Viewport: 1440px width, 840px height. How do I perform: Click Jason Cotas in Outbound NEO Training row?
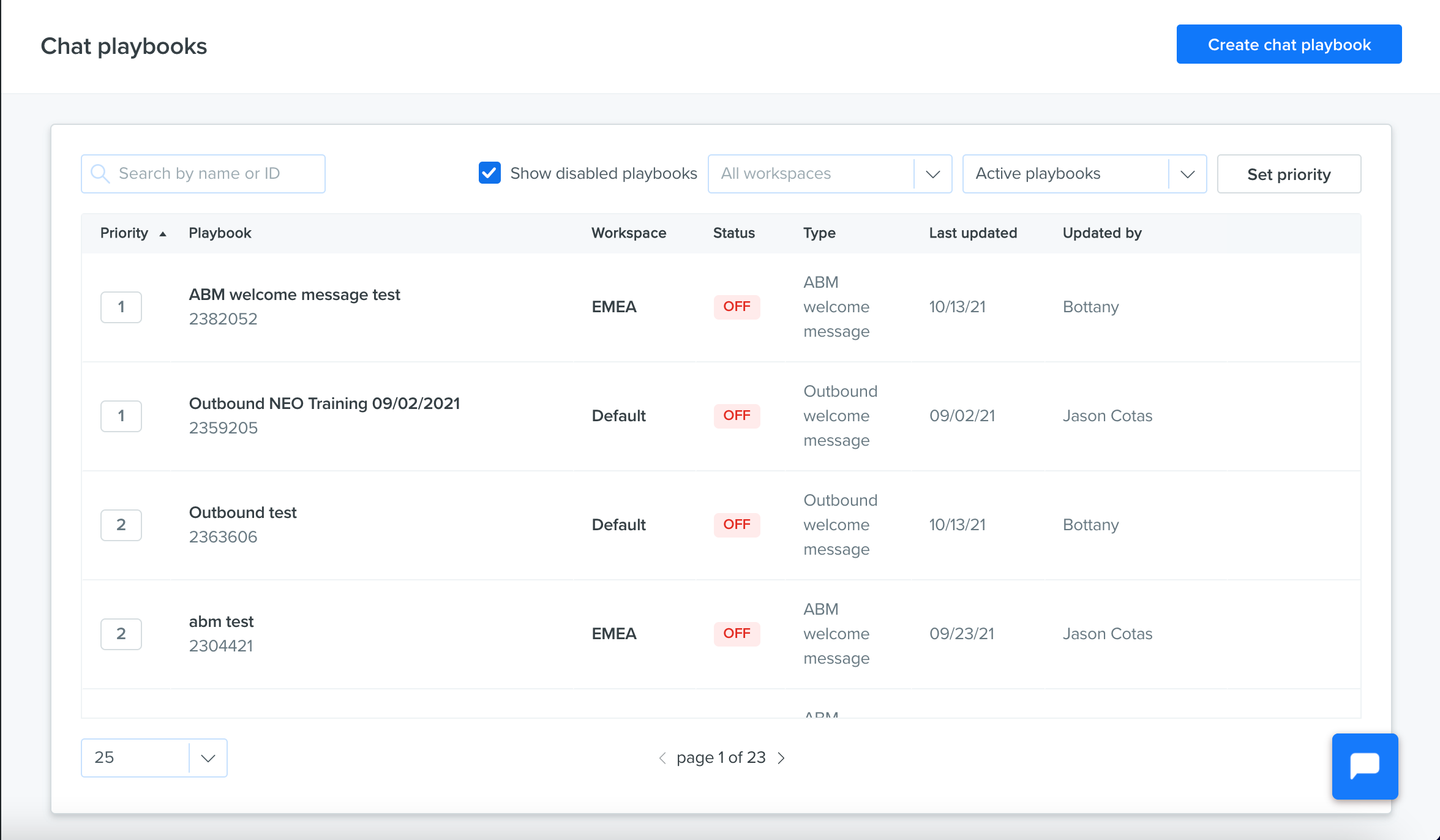pos(1108,416)
